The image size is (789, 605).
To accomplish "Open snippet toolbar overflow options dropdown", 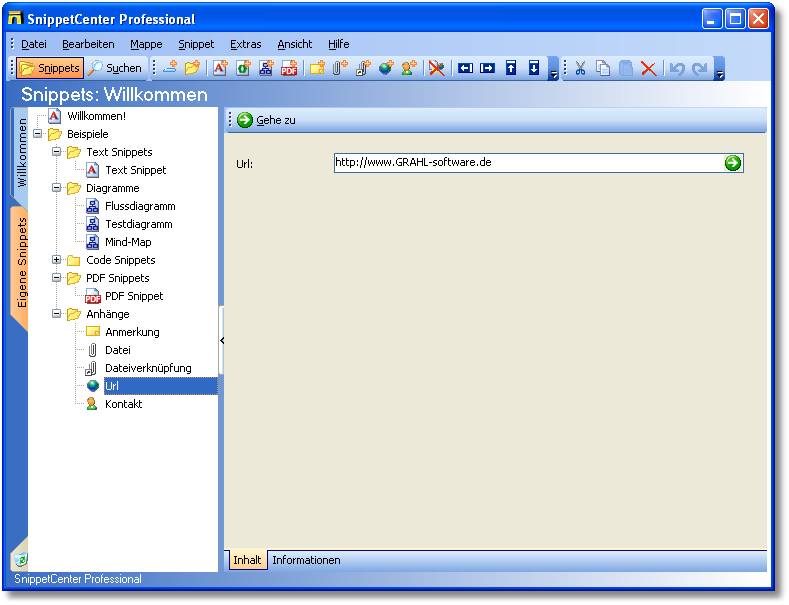I will click(554, 68).
